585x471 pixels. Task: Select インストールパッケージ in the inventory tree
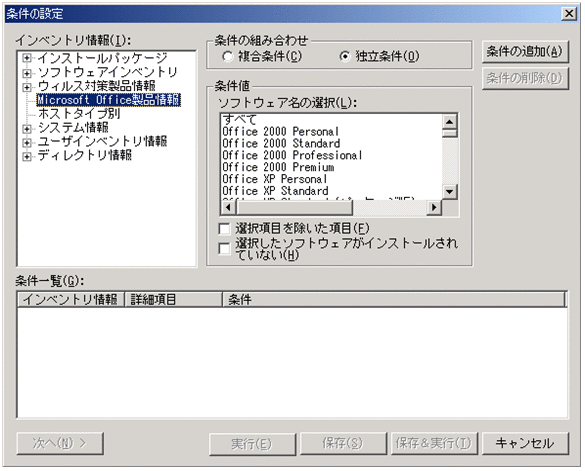coord(102,58)
